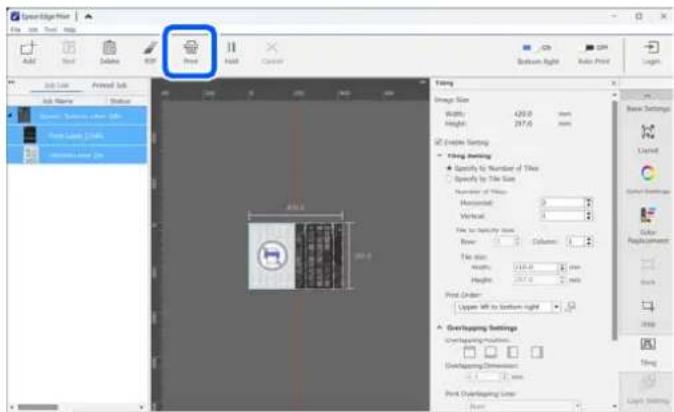
Task: Adjust the Column stepper
Action: pos(588,241)
